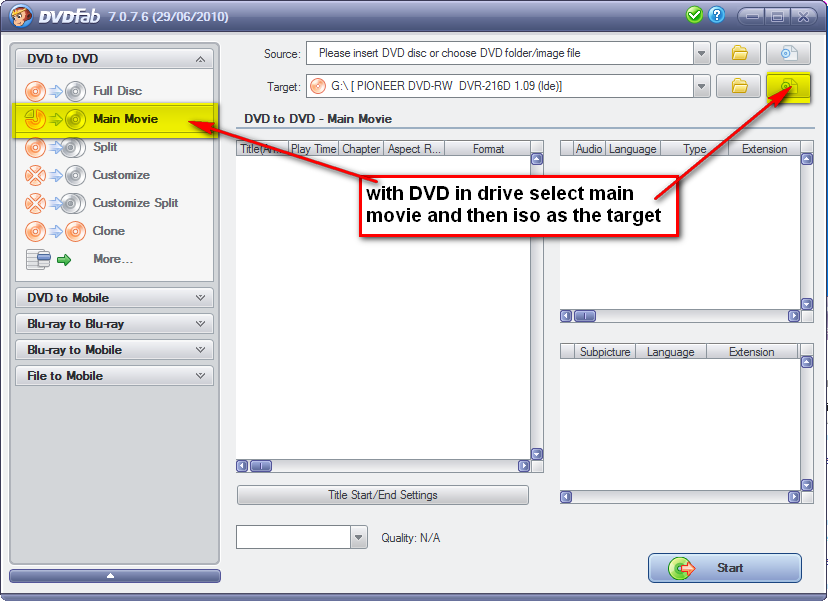This screenshot has height=601, width=828.
Task: Click the Quality: N/A text
Action: click(x=410, y=538)
